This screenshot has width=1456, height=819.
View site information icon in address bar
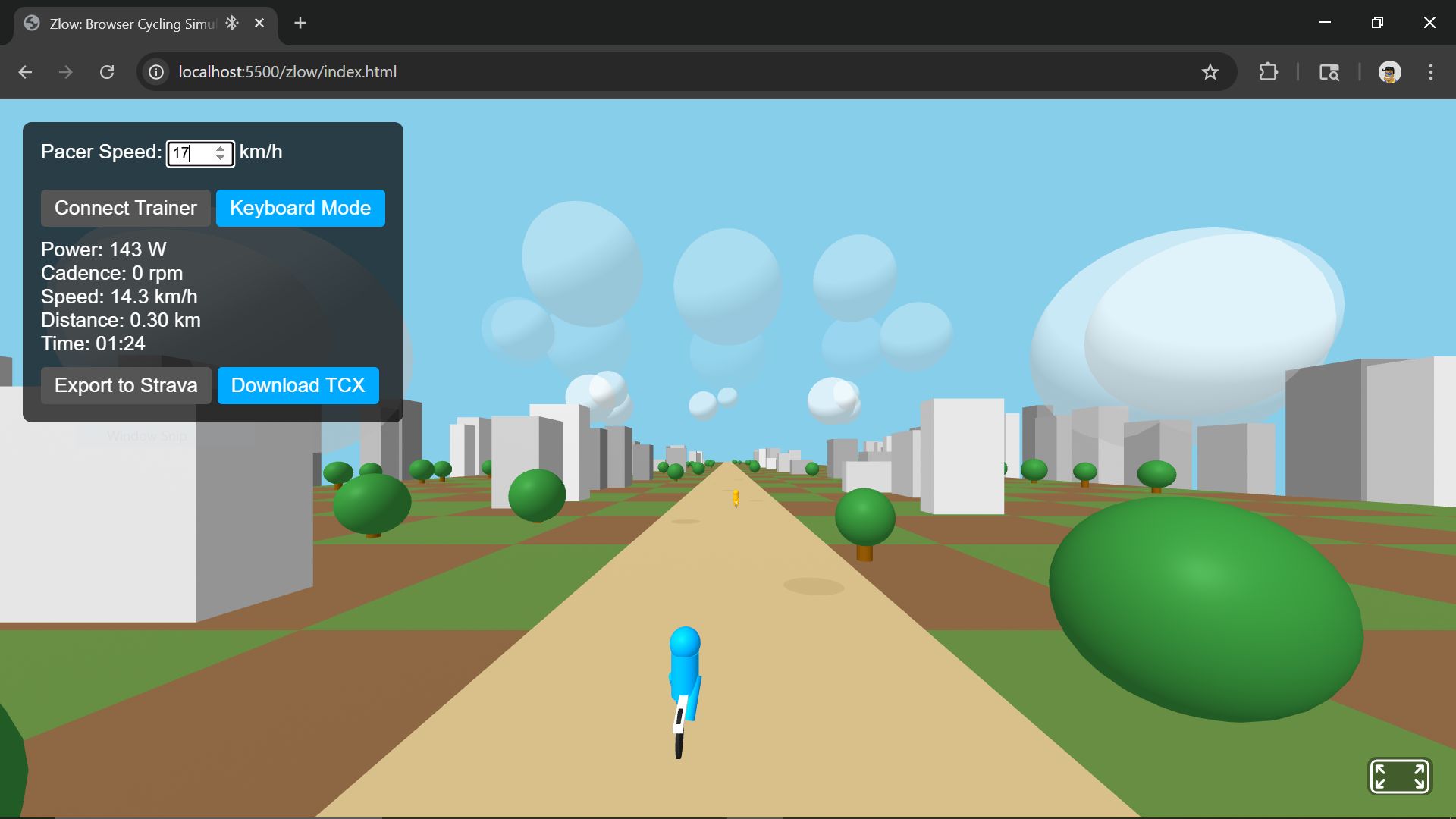(x=156, y=72)
